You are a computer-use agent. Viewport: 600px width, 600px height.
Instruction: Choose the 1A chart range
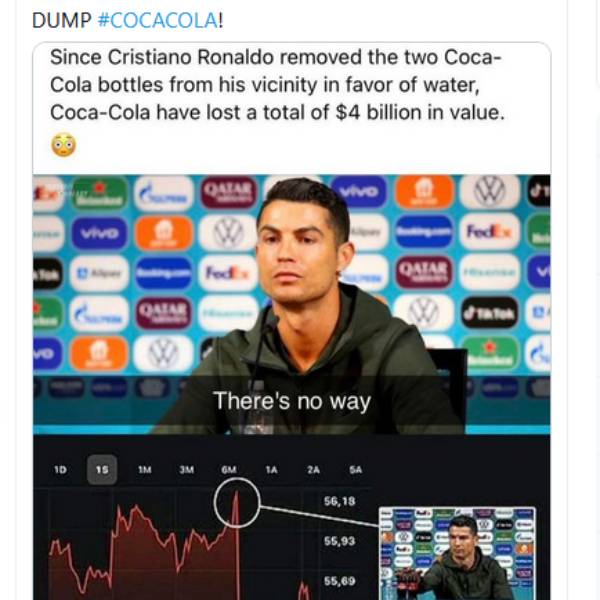[x=271, y=469]
